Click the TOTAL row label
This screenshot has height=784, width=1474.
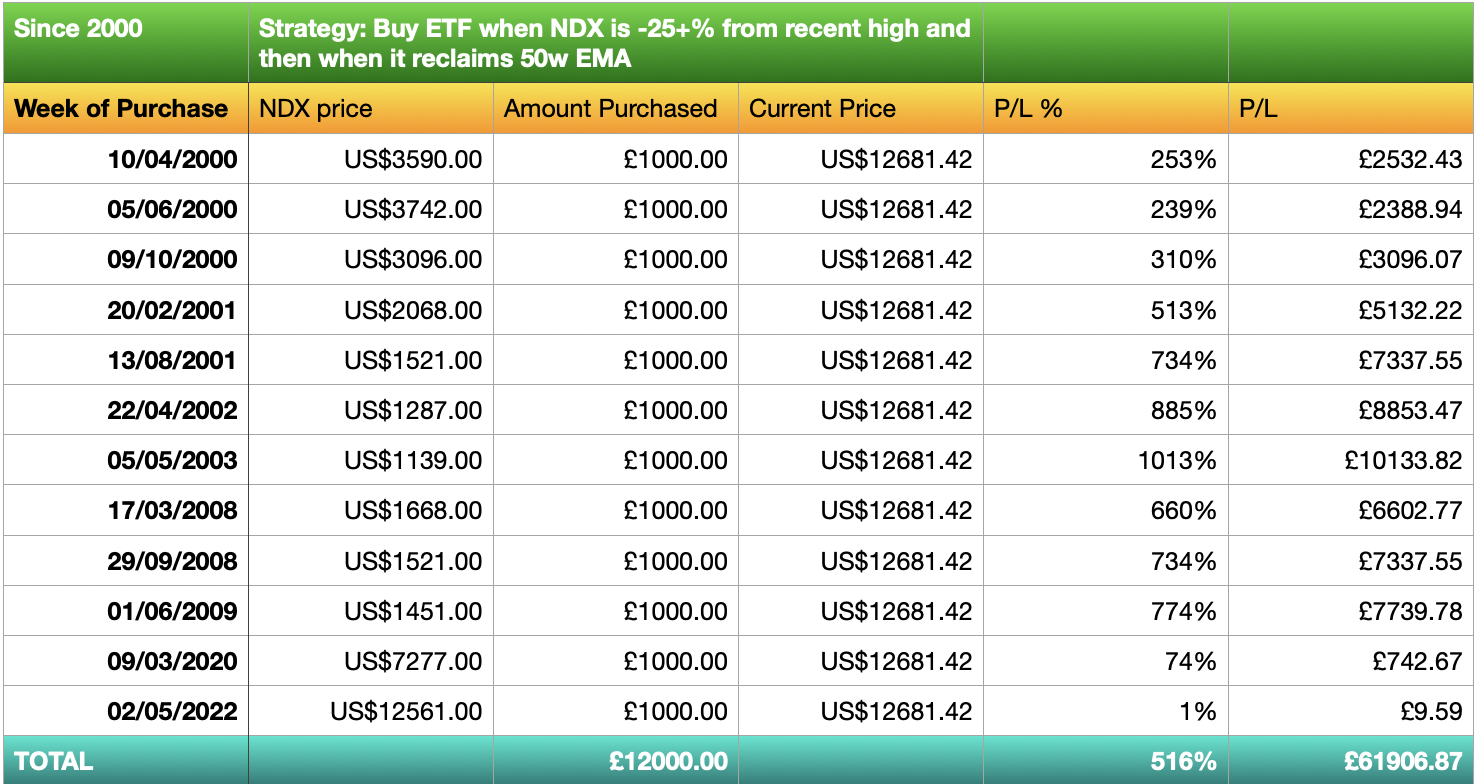point(125,760)
